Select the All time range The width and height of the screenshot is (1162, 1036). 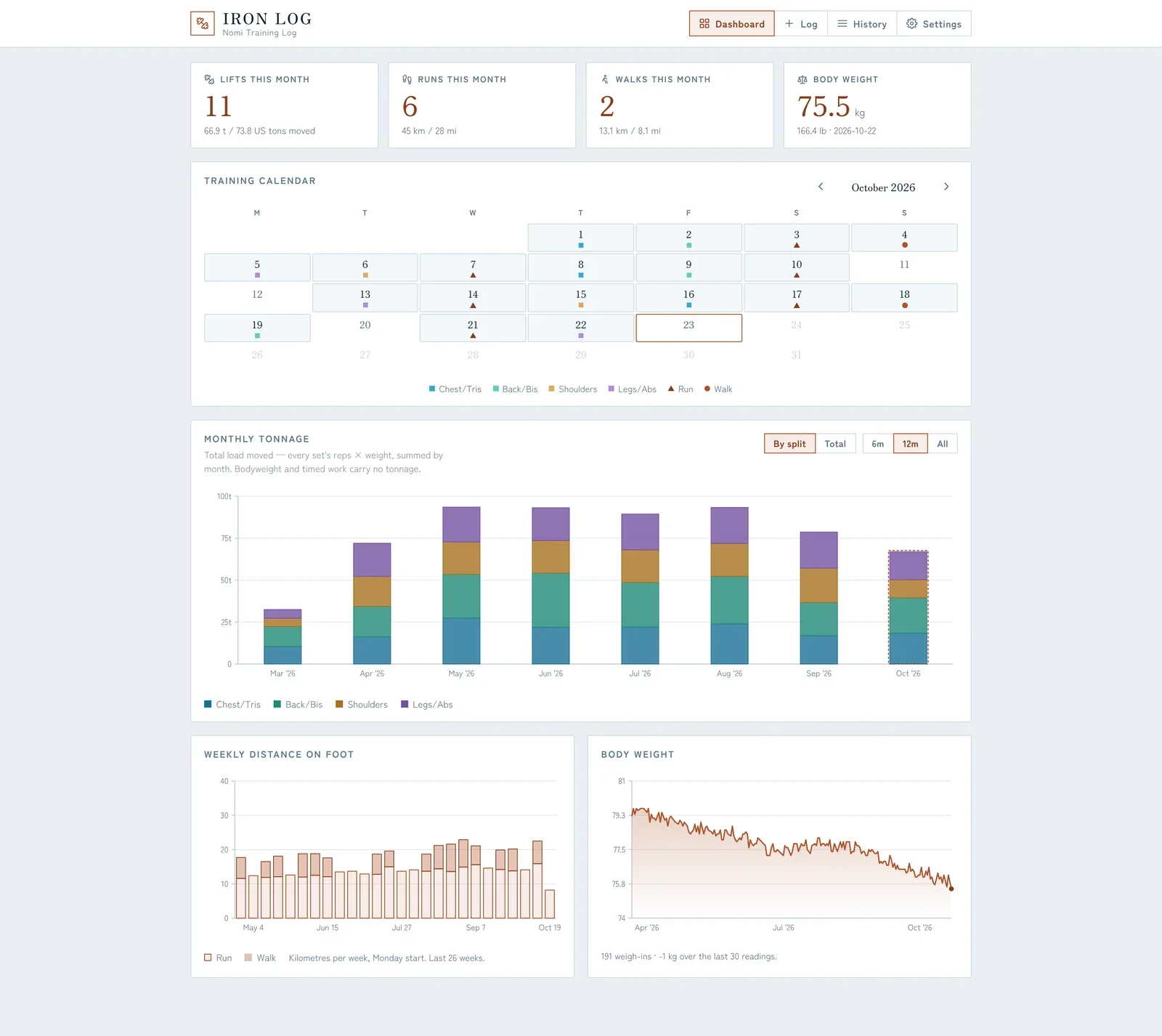pyautogui.click(x=943, y=443)
